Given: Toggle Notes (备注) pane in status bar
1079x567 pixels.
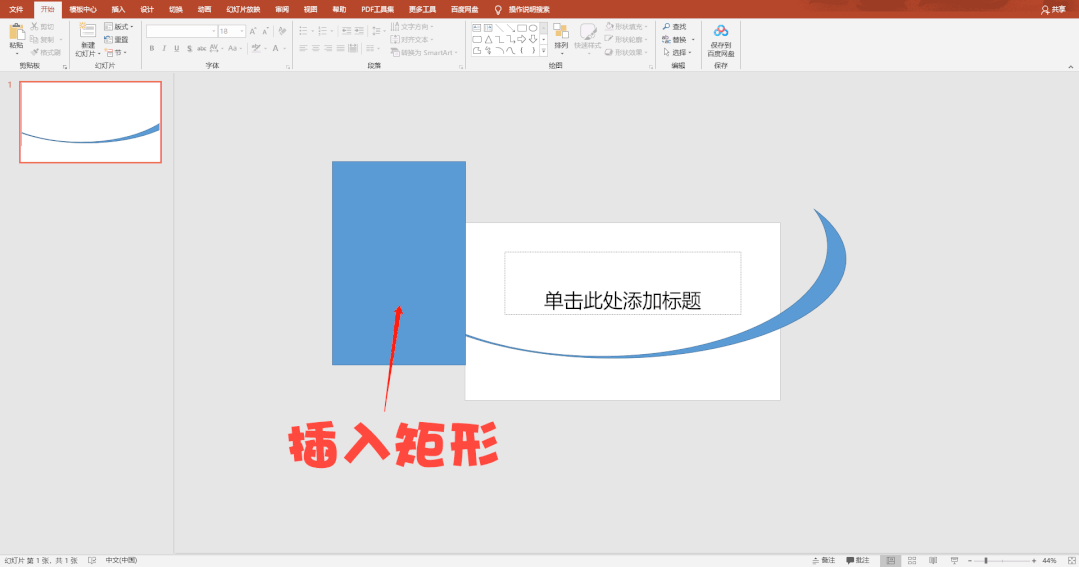Looking at the screenshot, I should pyautogui.click(x=823, y=561).
